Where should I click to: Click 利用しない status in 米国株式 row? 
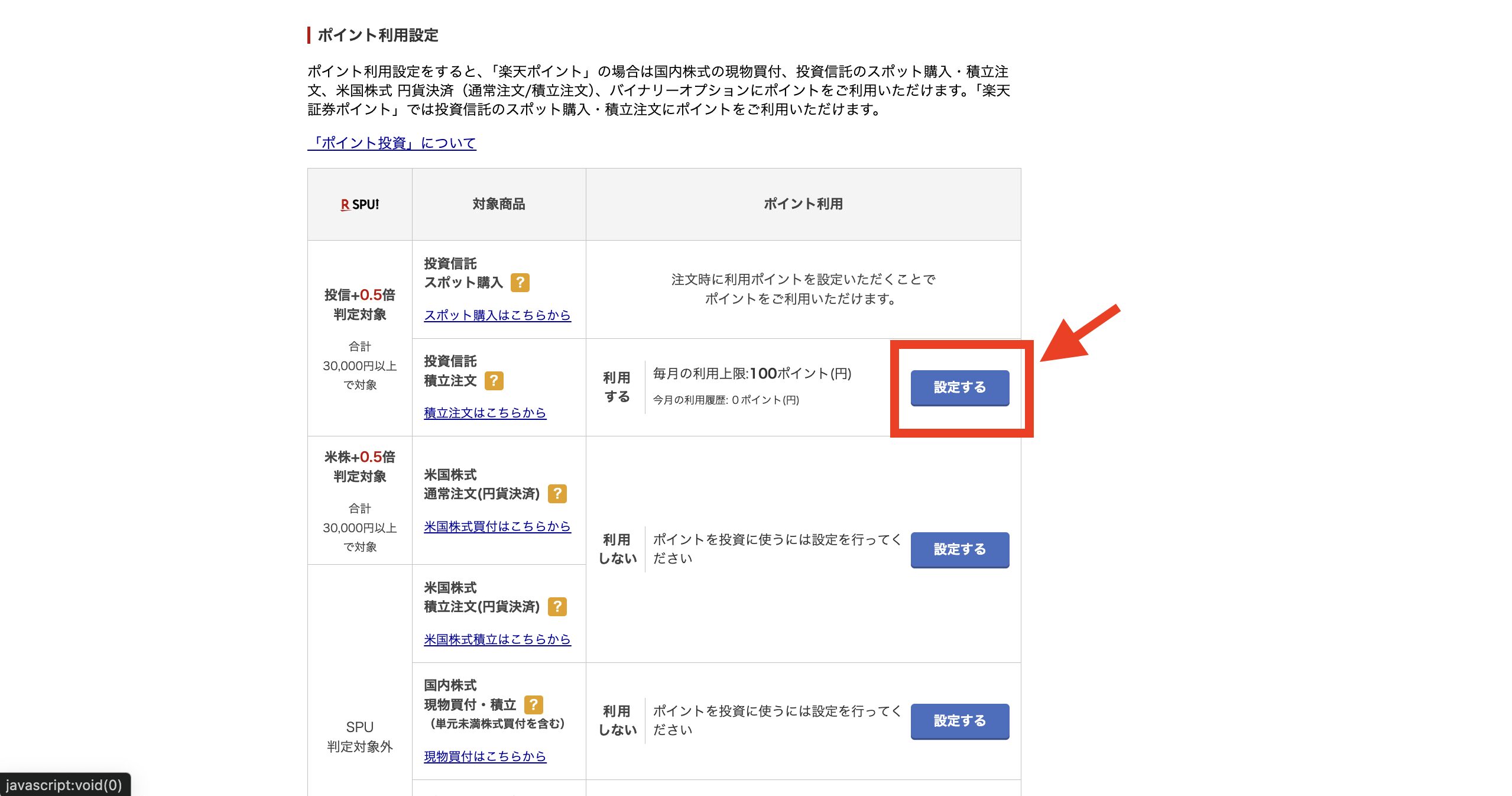tap(618, 549)
